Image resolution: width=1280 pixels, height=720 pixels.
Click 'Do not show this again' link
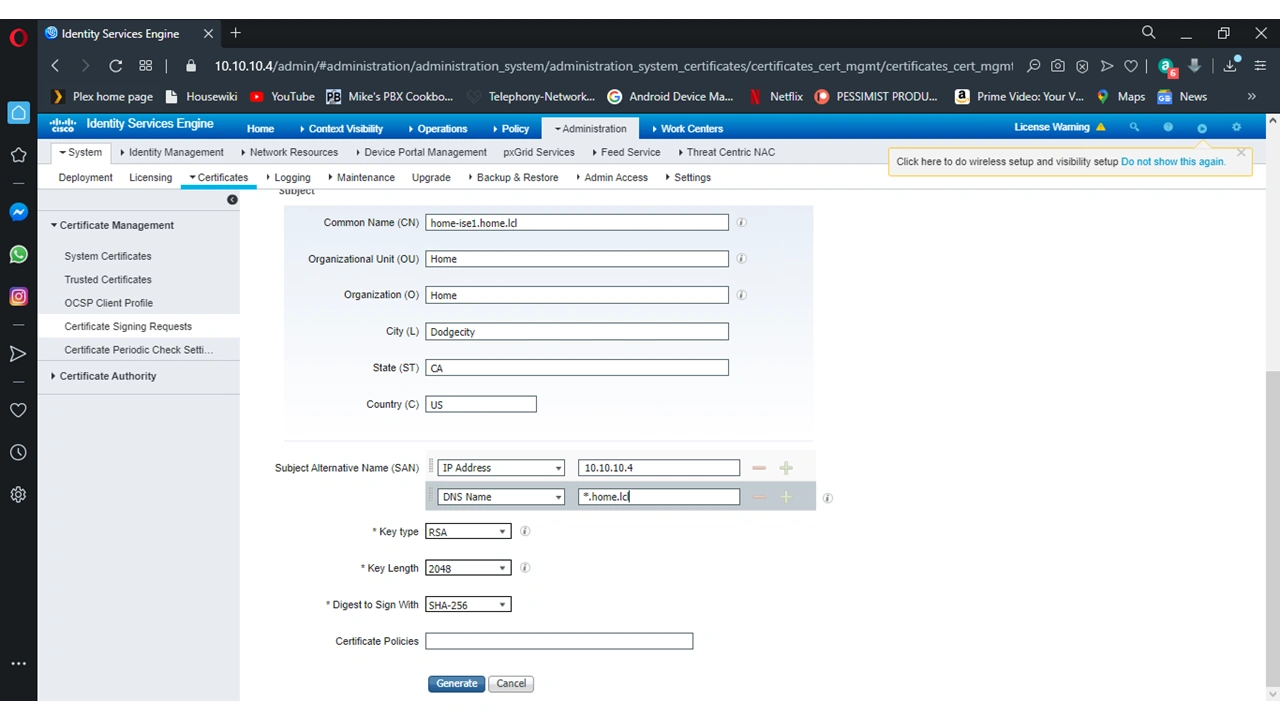click(1173, 161)
